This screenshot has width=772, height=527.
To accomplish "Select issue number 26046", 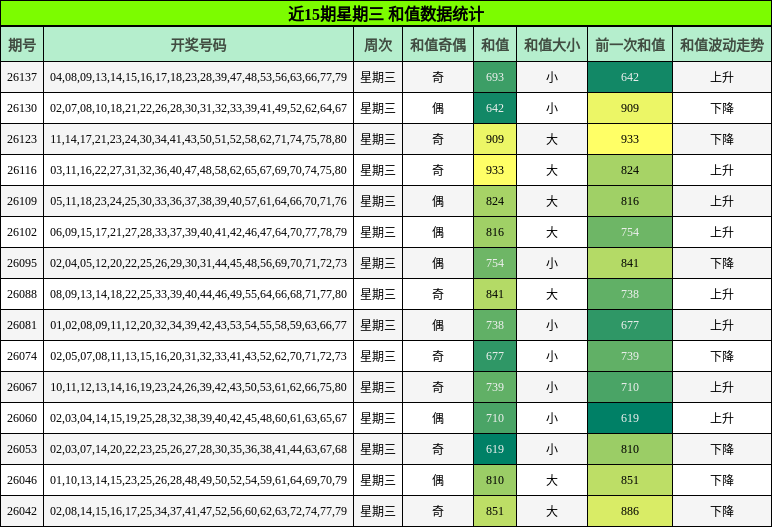I will 22,480.
